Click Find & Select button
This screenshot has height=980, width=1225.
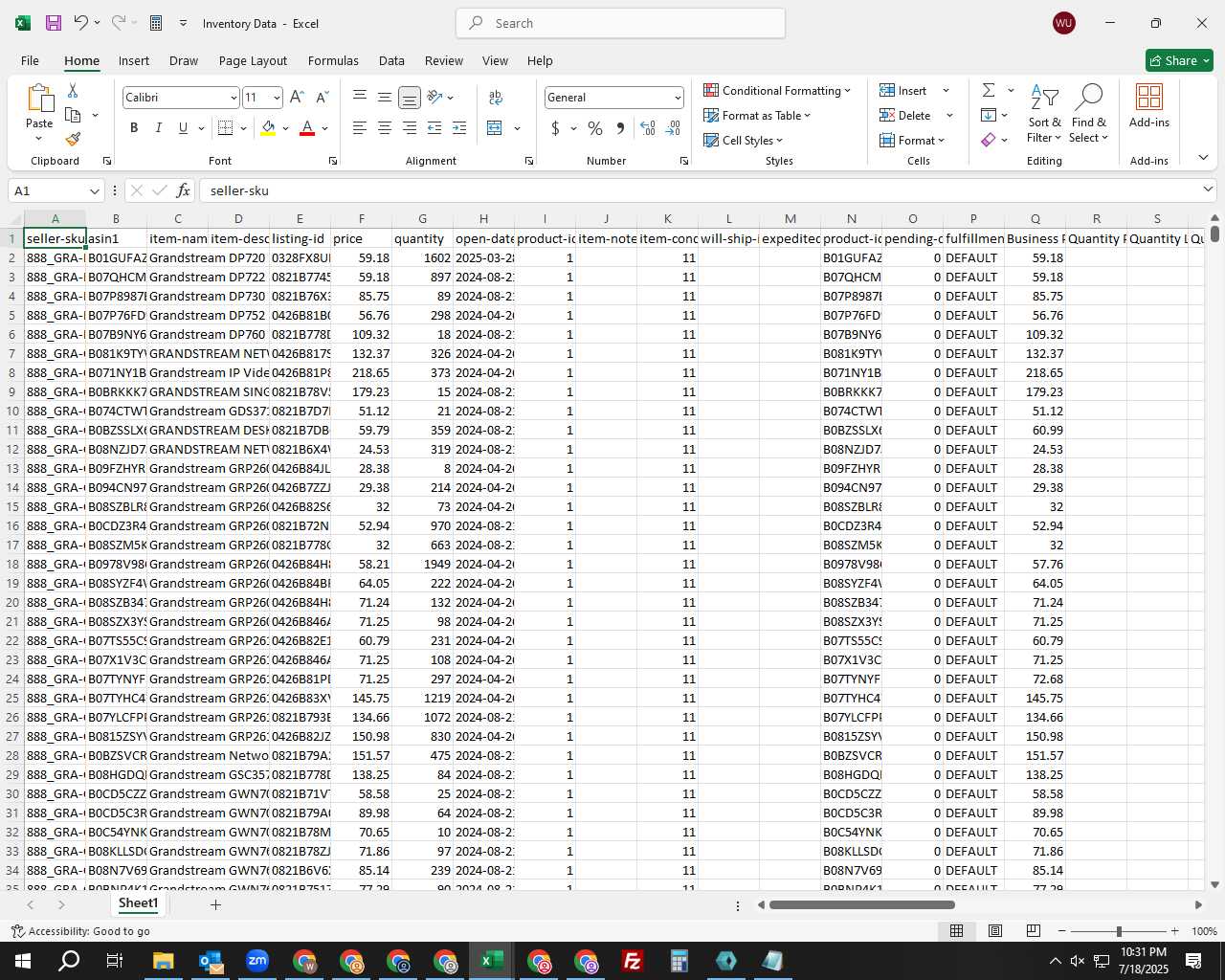[x=1088, y=113]
